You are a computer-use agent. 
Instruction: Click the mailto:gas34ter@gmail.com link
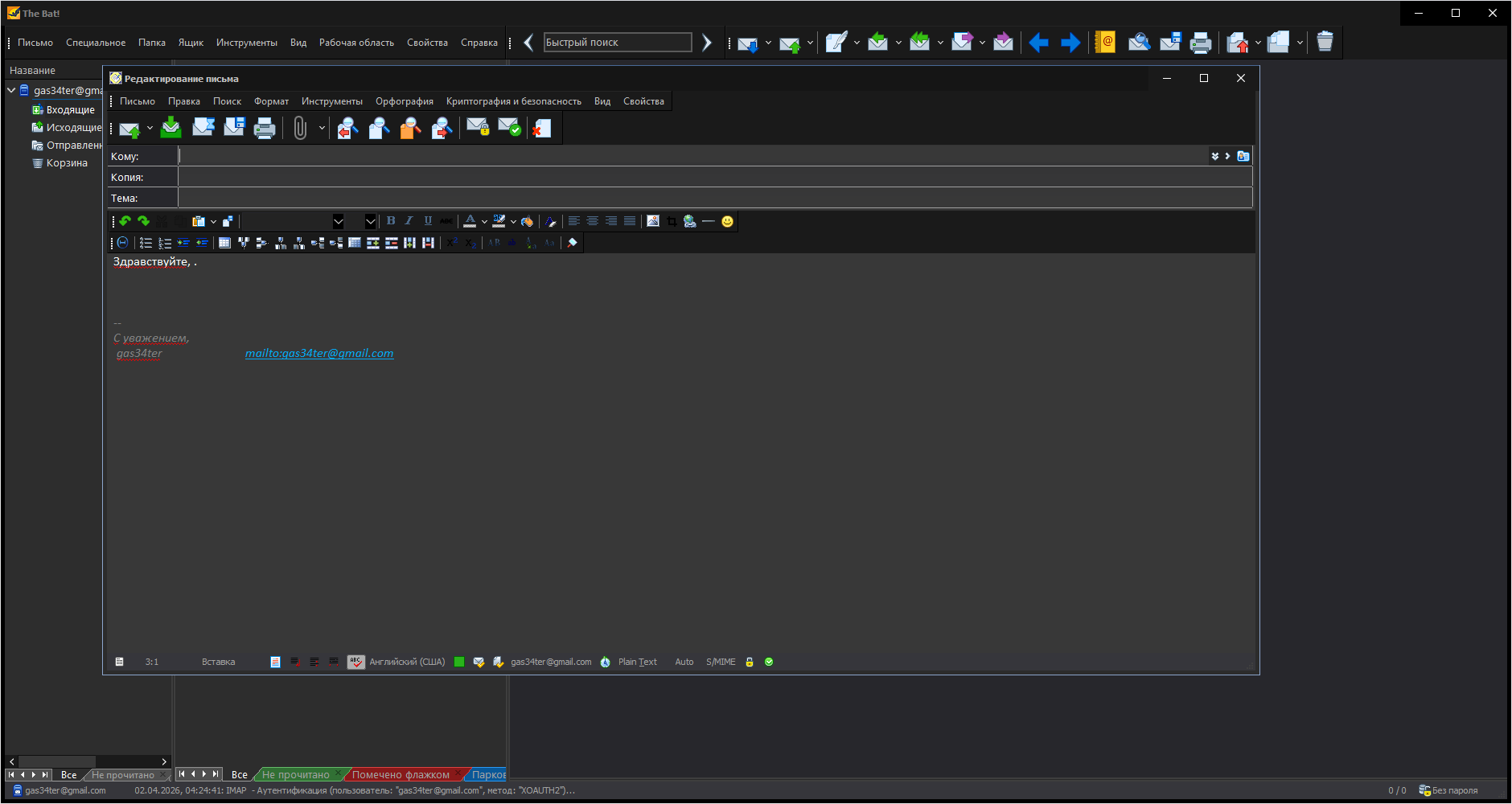[319, 353]
